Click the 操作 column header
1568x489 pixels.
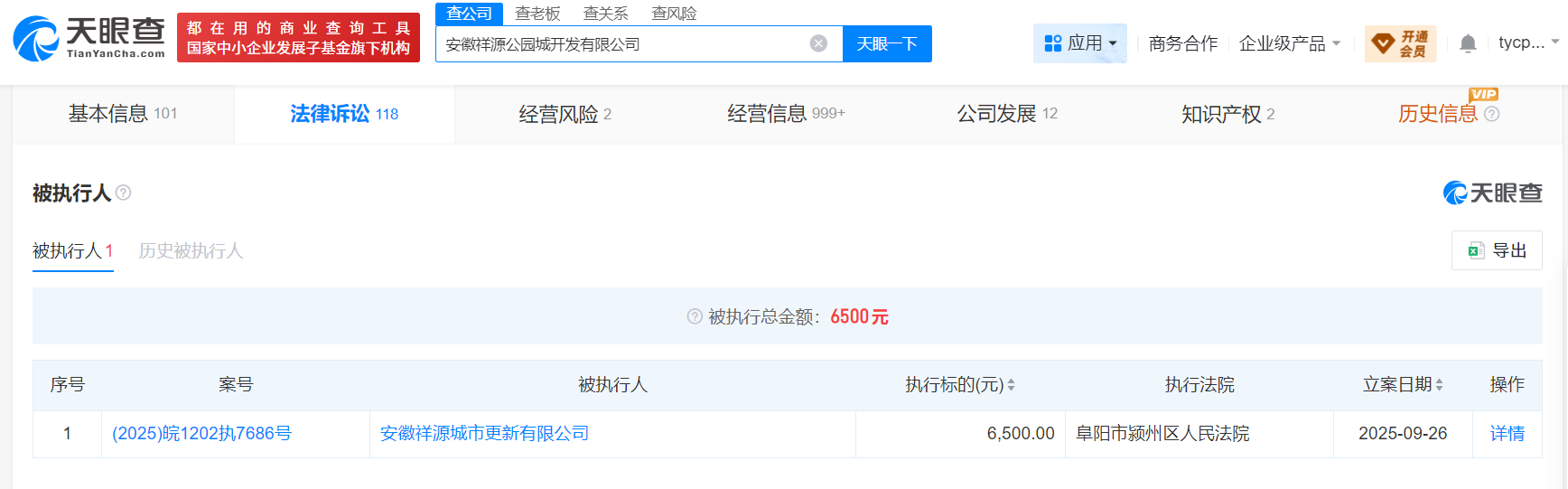point(1507,385)
